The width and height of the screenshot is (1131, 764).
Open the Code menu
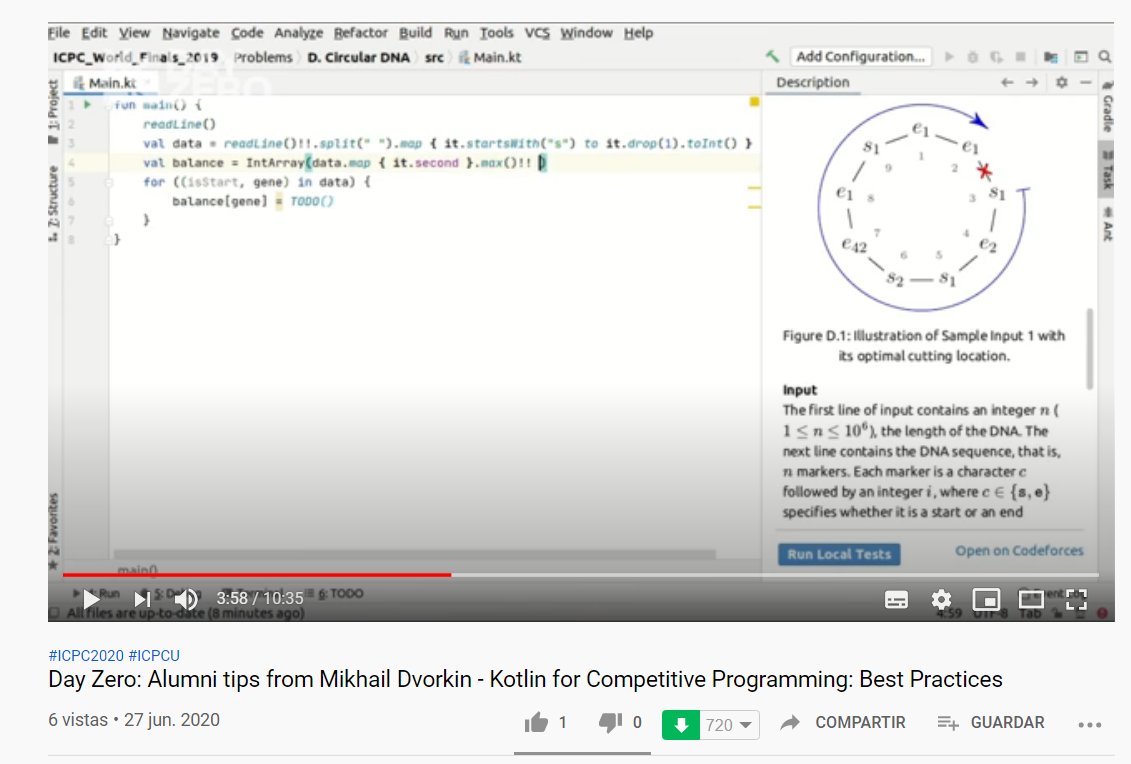[247, 32]
